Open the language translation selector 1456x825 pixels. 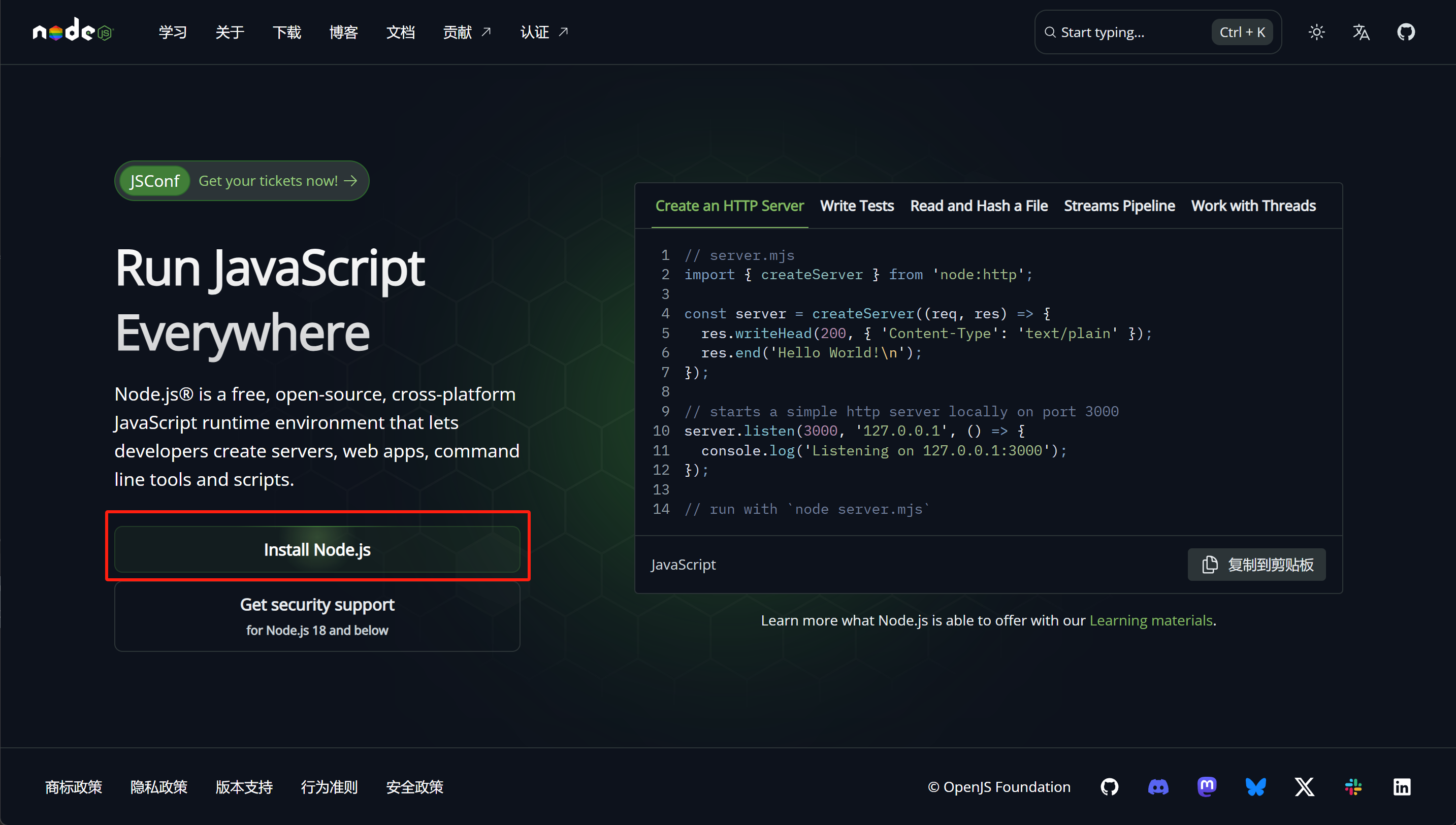1361,32
